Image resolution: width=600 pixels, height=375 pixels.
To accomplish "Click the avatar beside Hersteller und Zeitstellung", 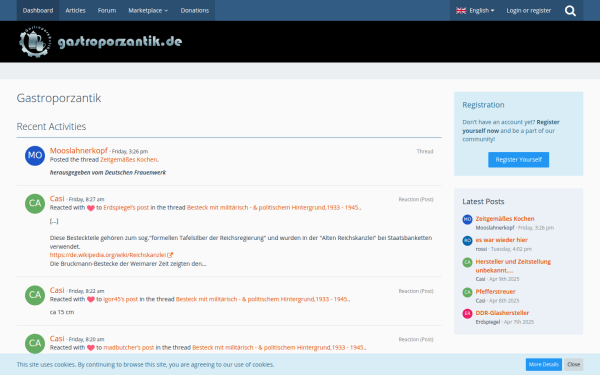I will [x=467, y=262].
